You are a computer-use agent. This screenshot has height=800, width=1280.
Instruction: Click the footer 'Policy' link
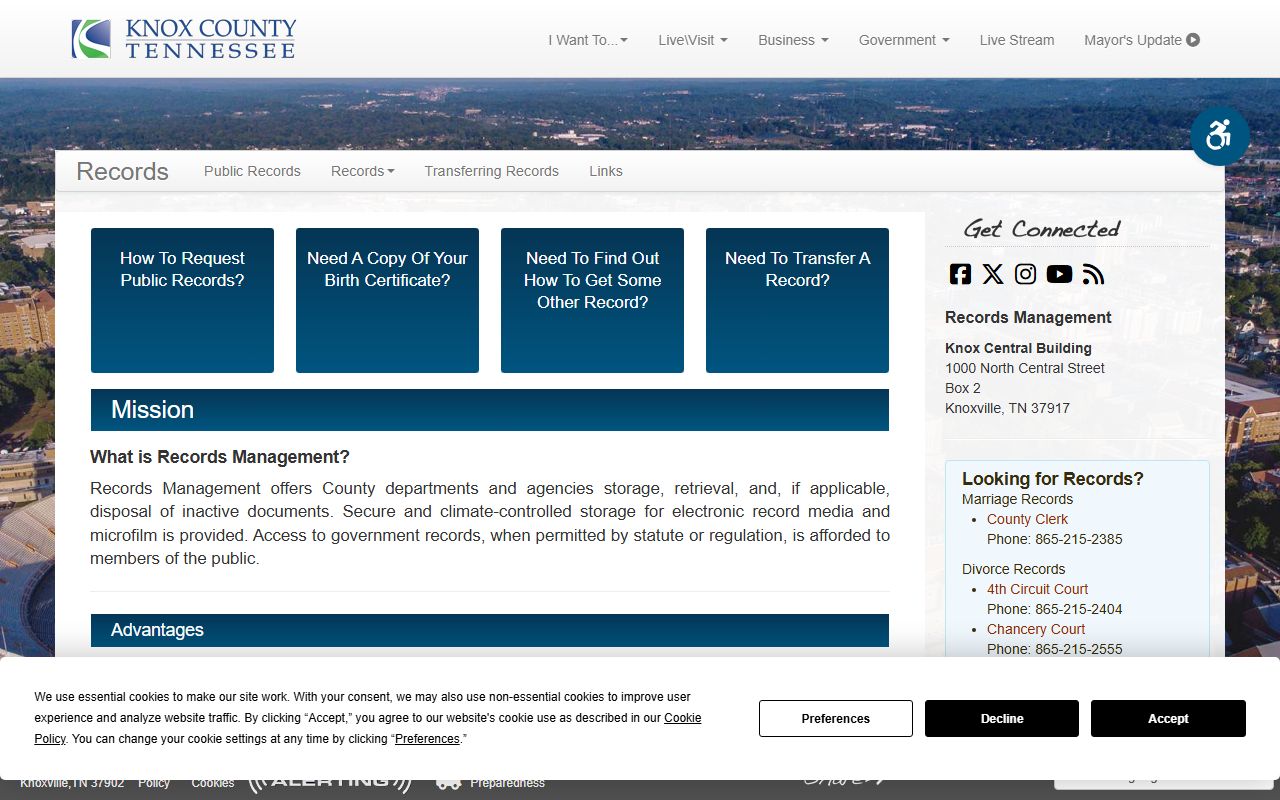[x=154, y=783]
